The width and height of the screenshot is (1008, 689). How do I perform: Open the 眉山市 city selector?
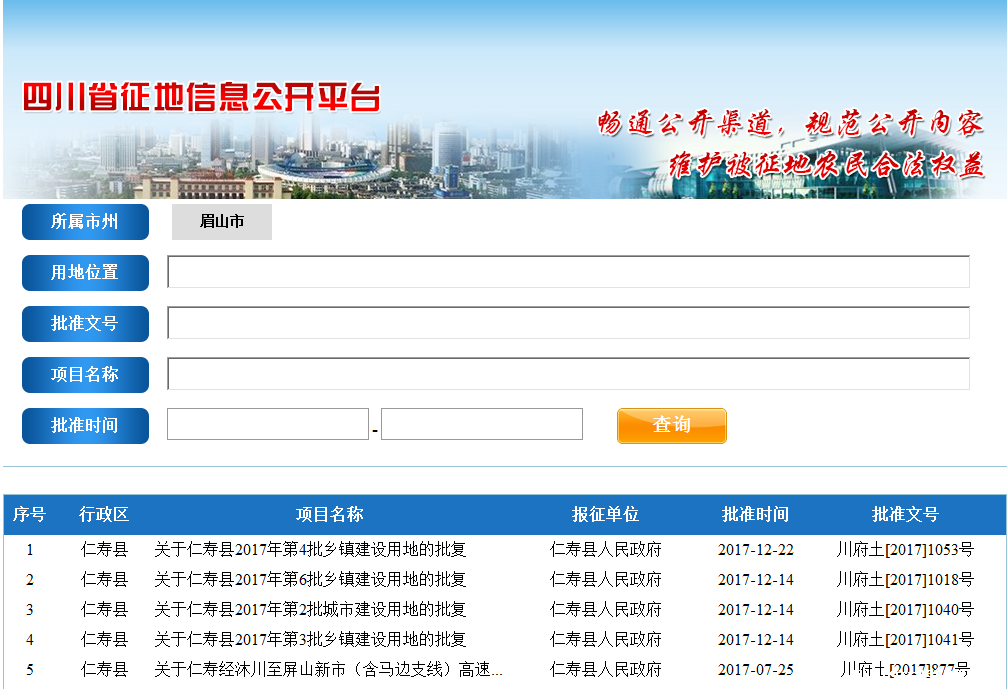(x=222, y=222)
